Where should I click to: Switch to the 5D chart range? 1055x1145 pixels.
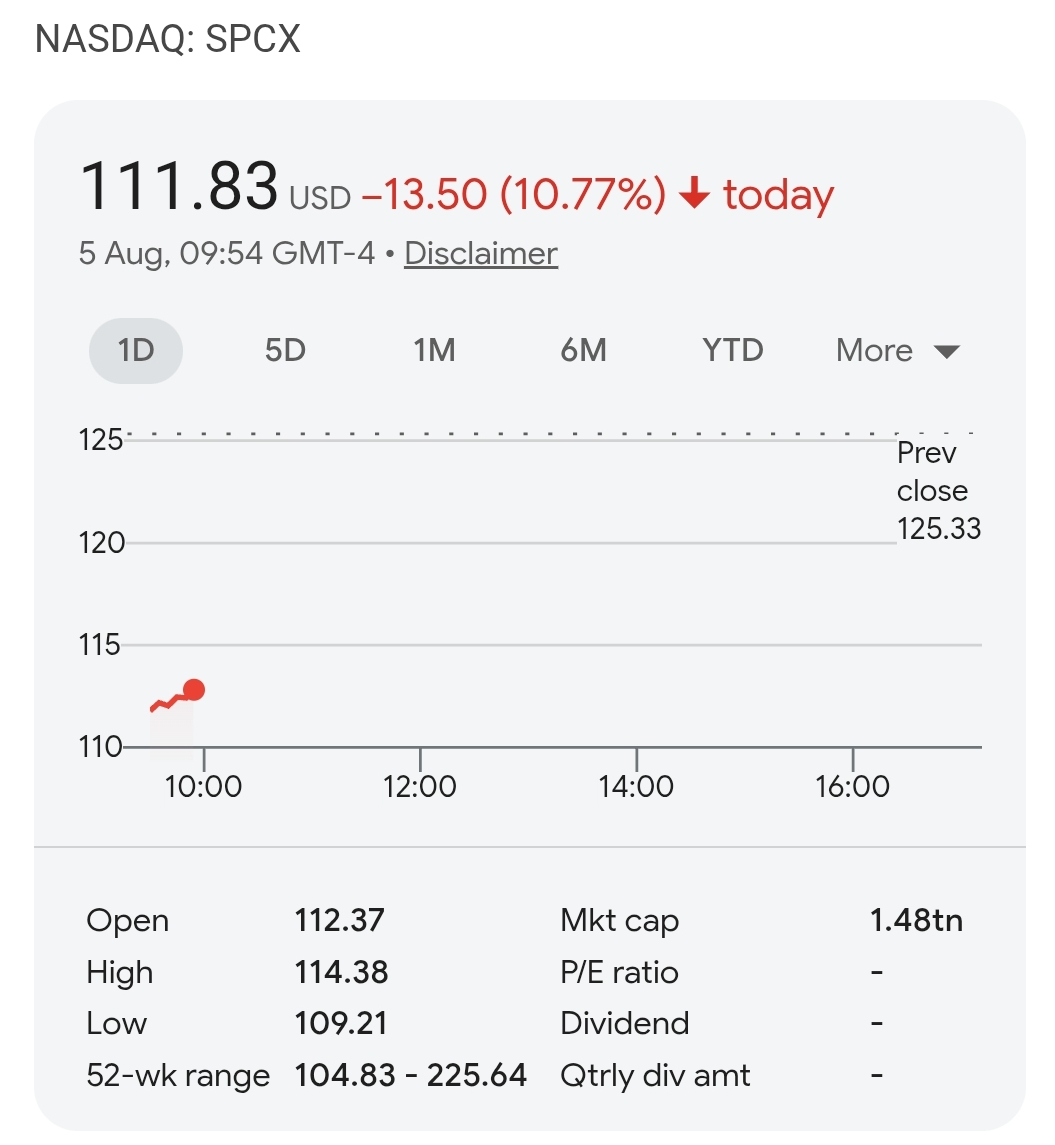pyautogui.click(x=285, y=351)
